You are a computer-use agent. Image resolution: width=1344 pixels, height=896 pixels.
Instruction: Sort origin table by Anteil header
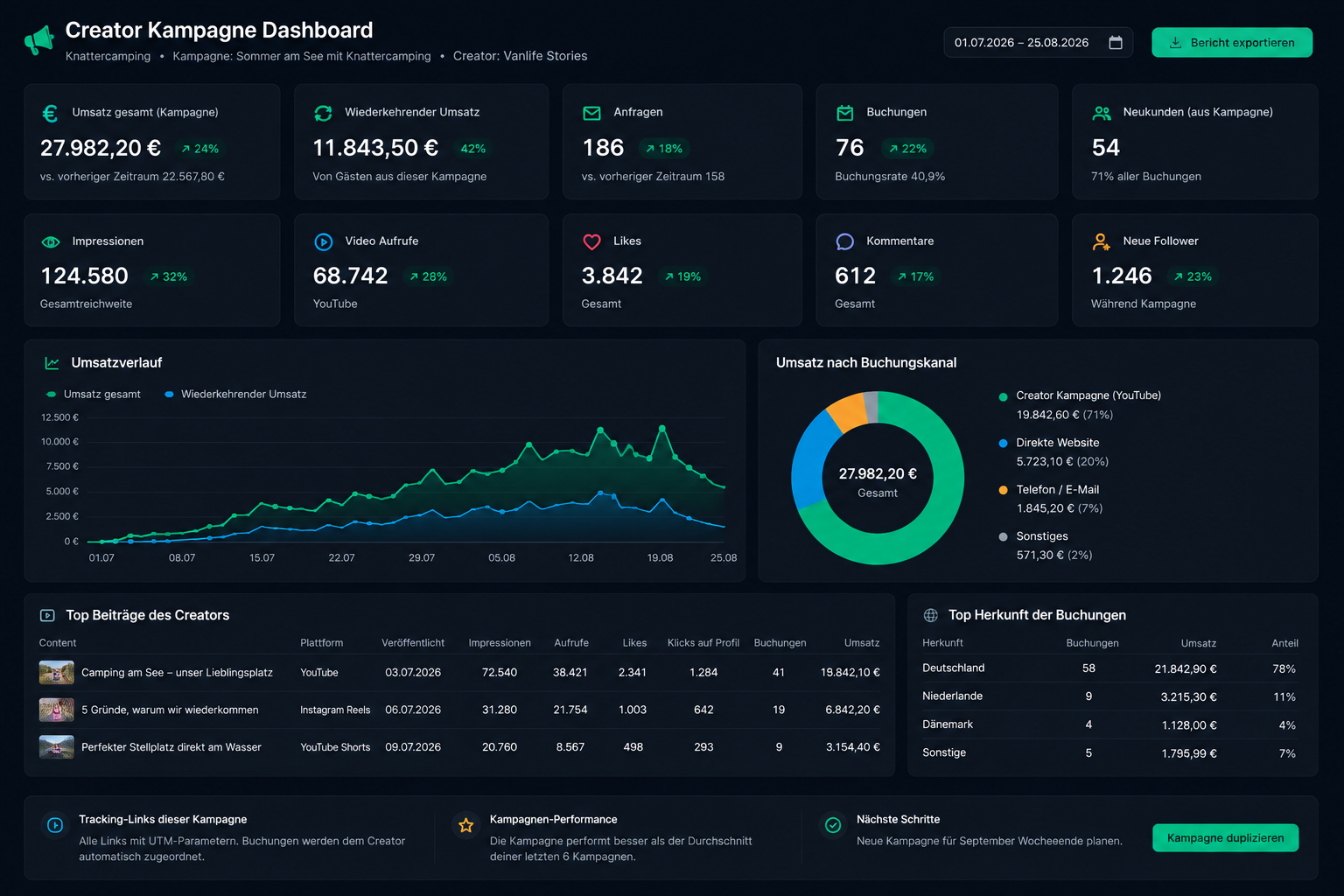1284,643
